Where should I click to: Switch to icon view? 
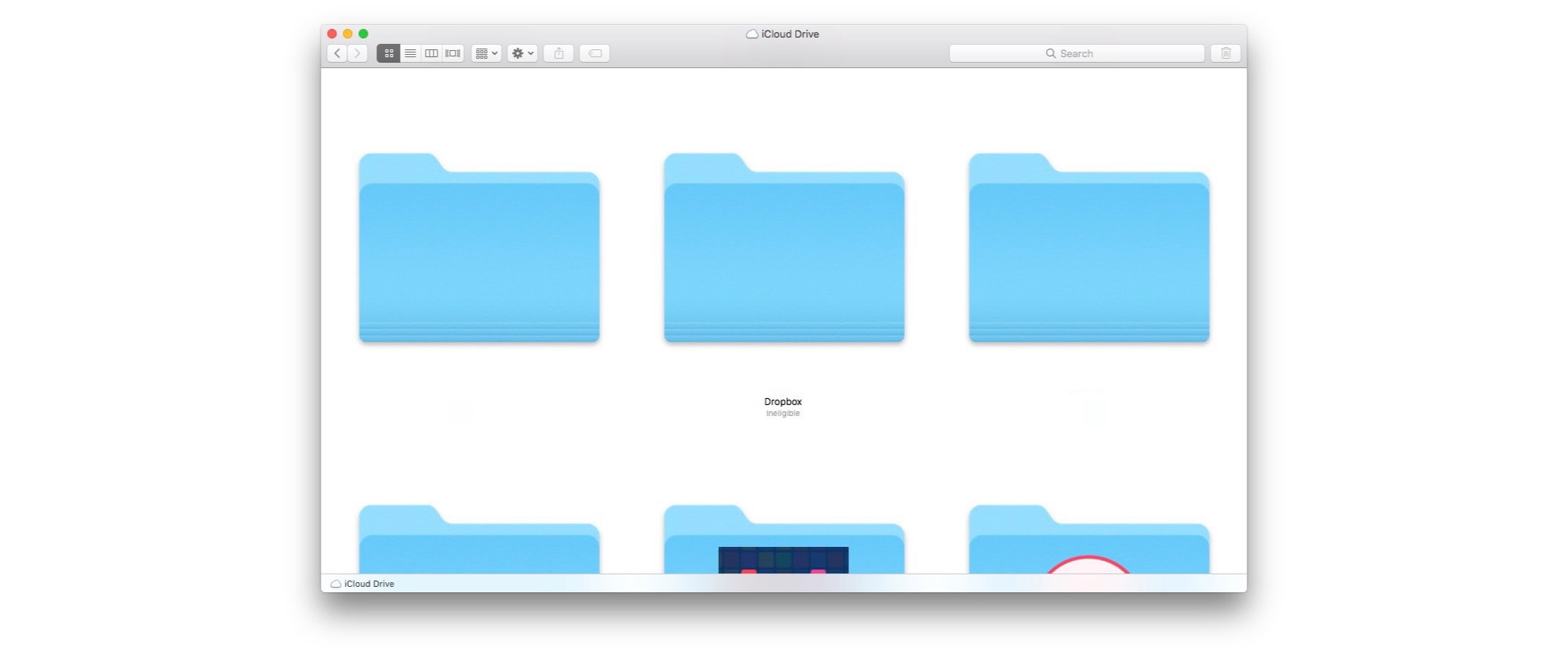pyautogui.click(x=388, y=53)
